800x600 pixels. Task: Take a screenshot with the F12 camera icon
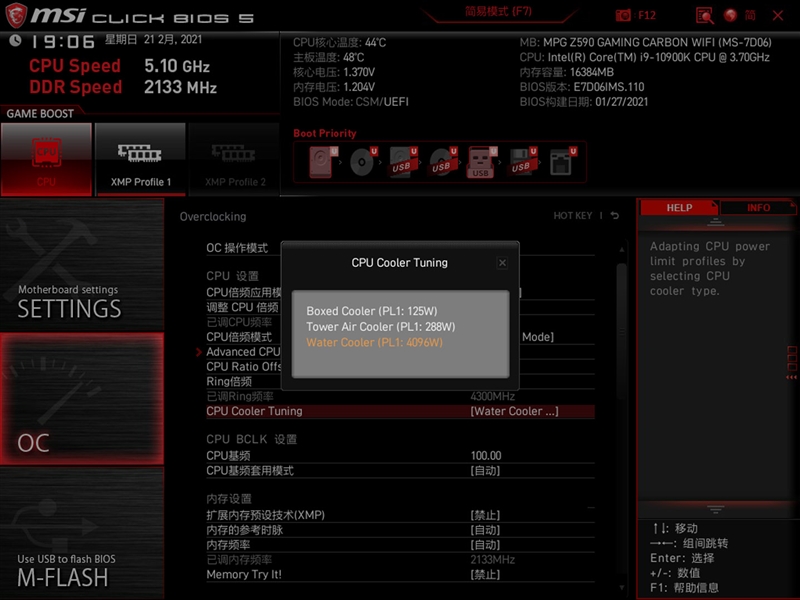[623, 15]
